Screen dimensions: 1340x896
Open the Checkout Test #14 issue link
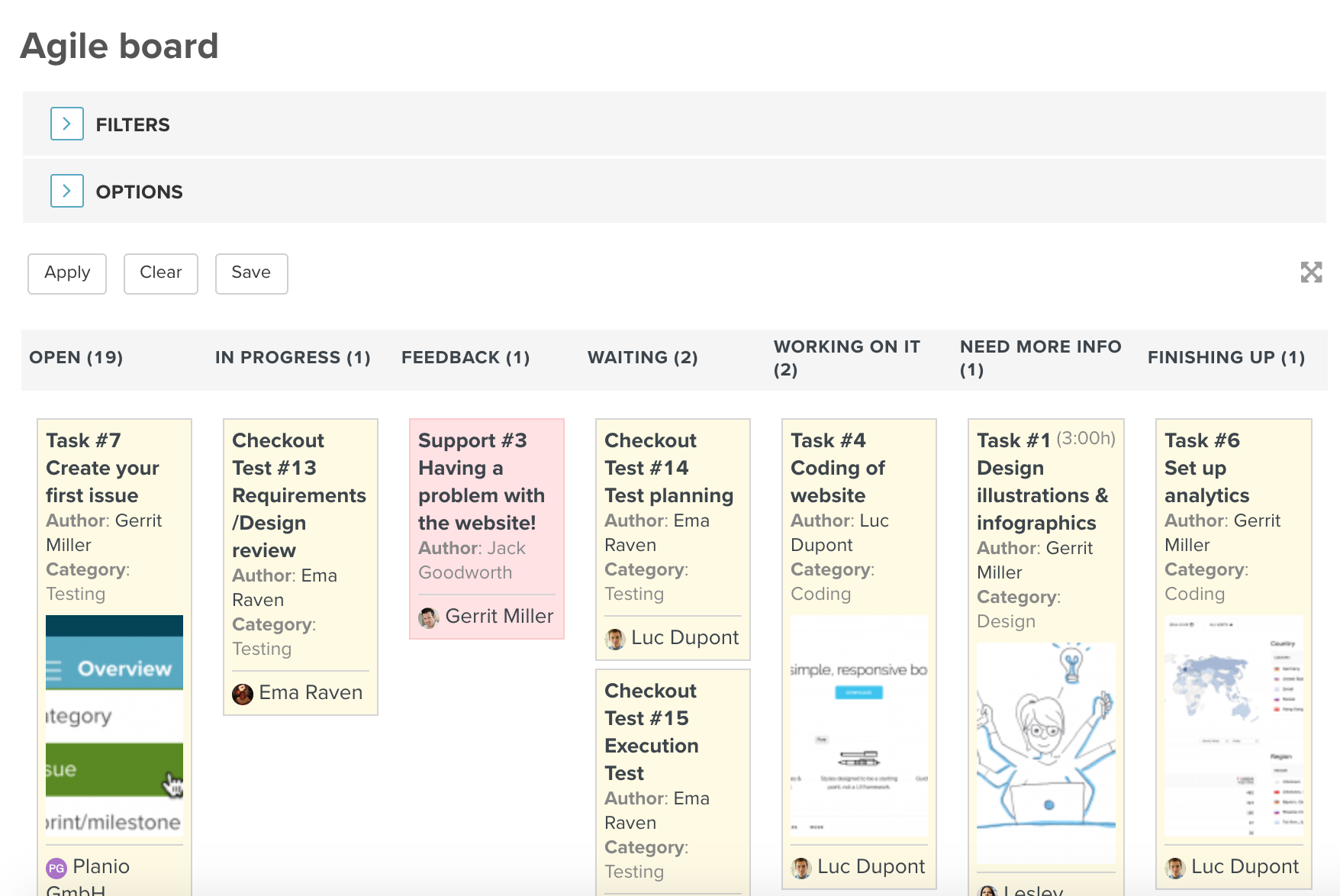pyautogui.click(x=650, y=454)
